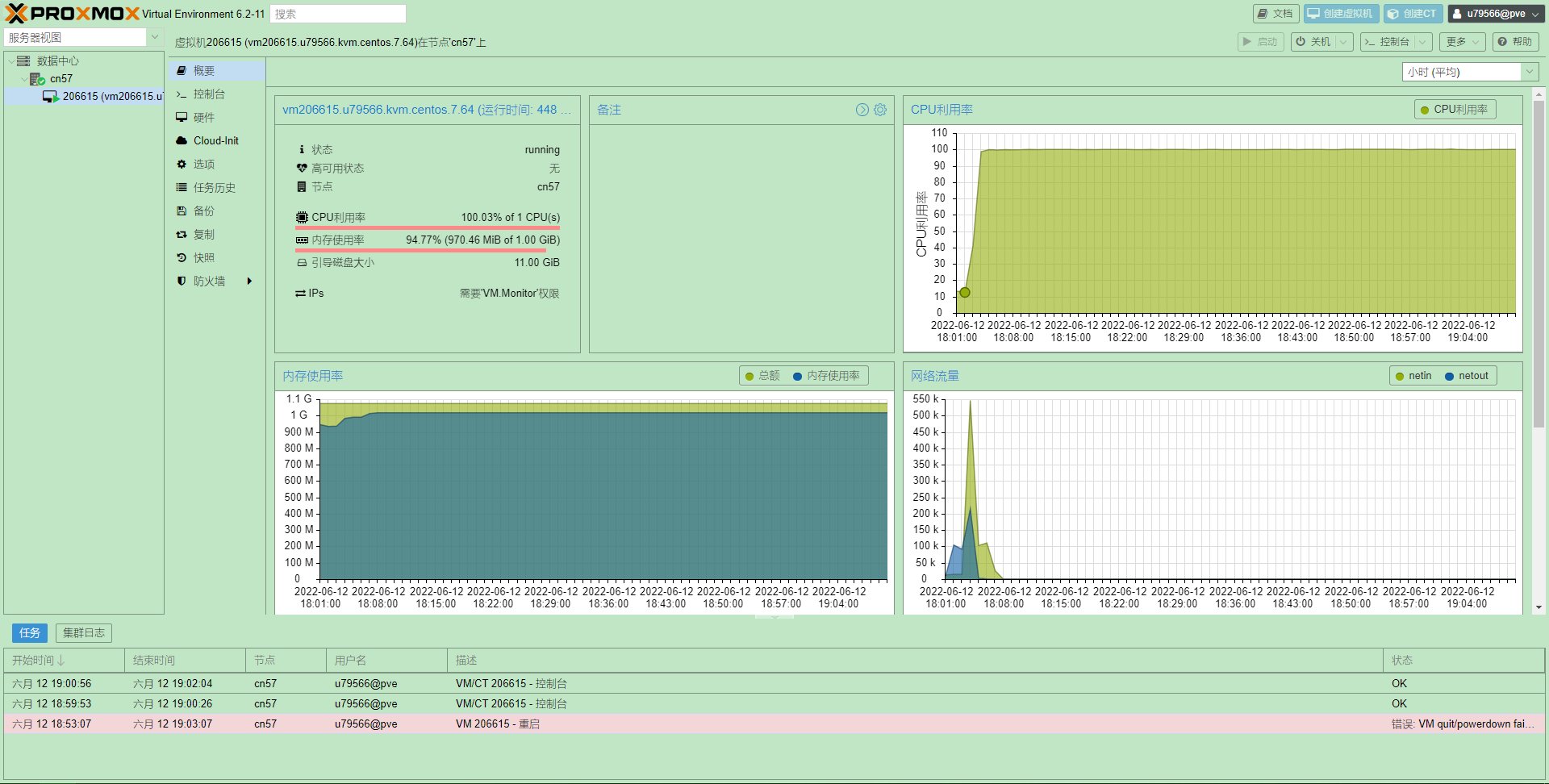Toggle the netout legend series
The width and height of the screenshot is (1549, 784).
pyautogui.click(x=1467, y=376)
